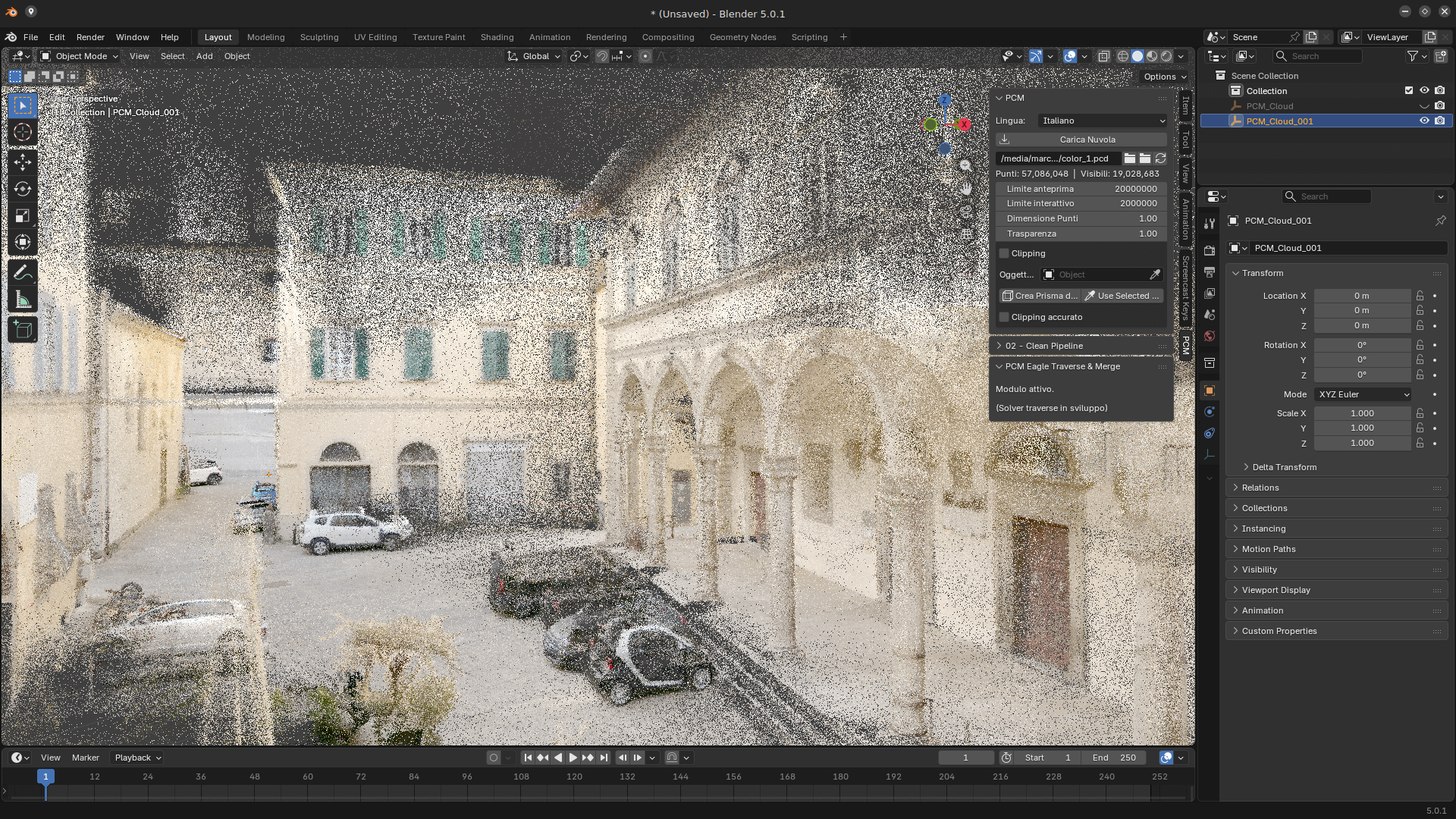The width and height of the screenshot is (1456, 819).
Task: Click the eyedropper next to Object field
Action: coord(1155,275)
